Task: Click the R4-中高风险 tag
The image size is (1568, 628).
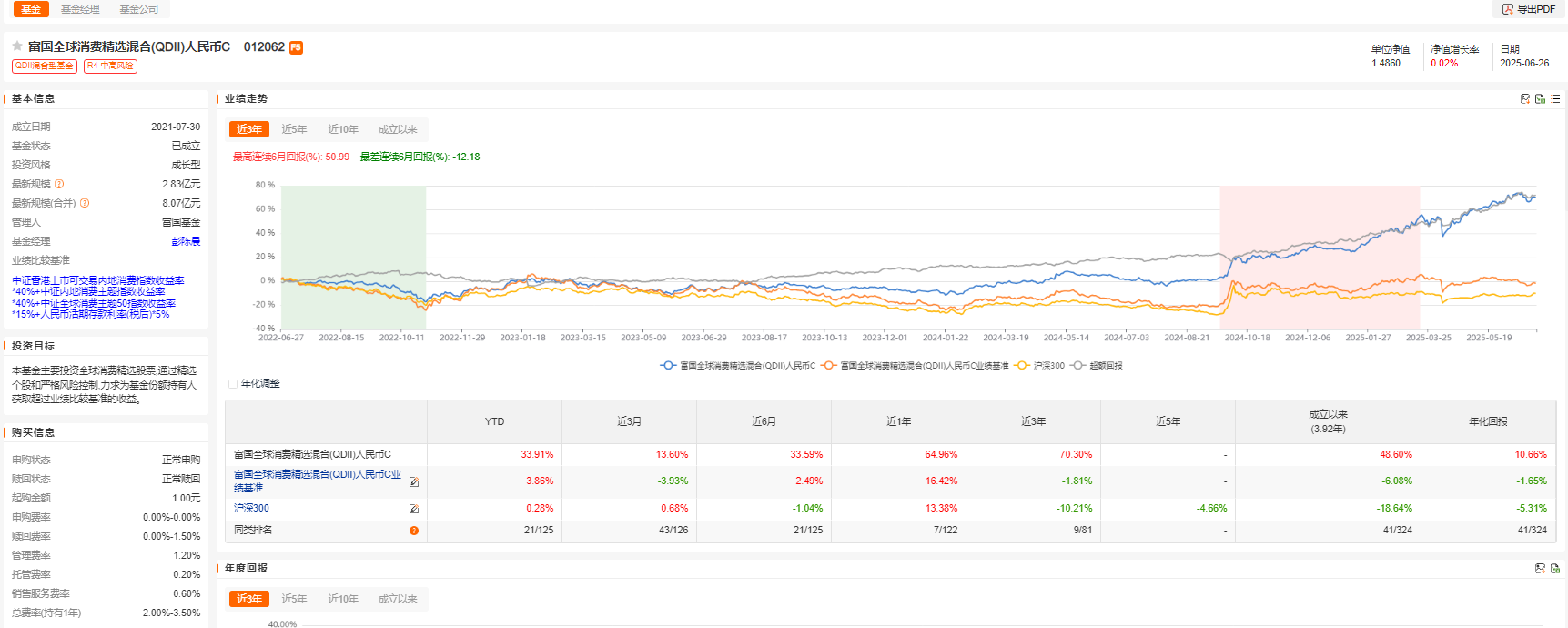Action: coord(110,66)
